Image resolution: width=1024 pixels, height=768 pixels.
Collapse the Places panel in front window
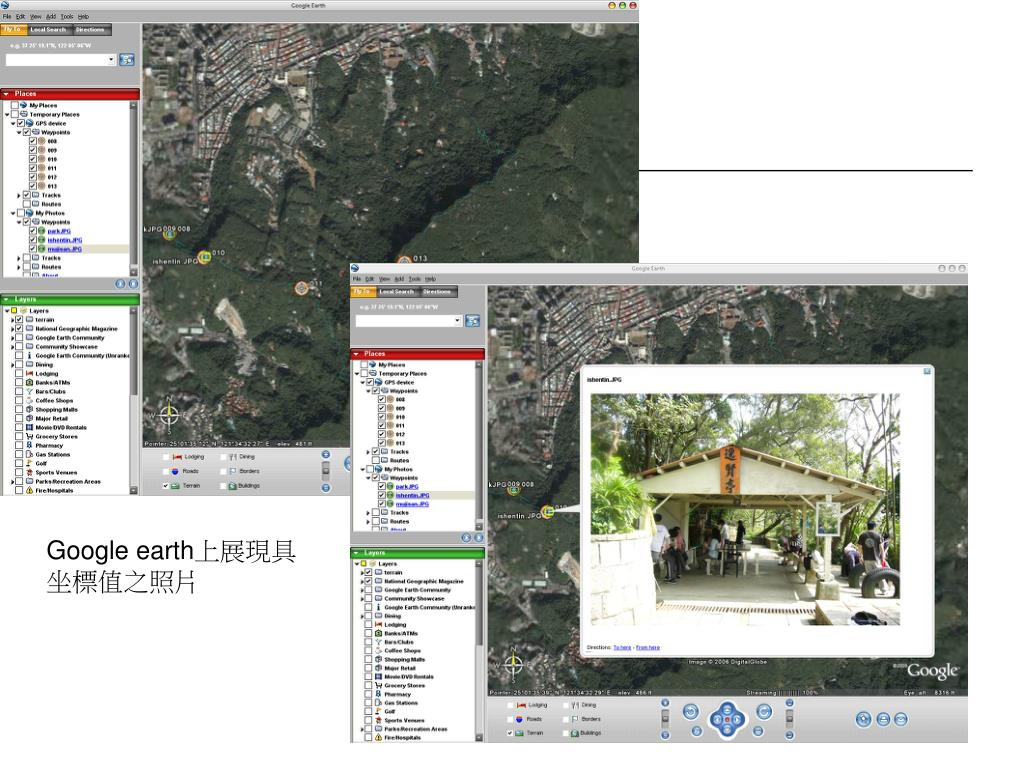click(x=357, y=353)
